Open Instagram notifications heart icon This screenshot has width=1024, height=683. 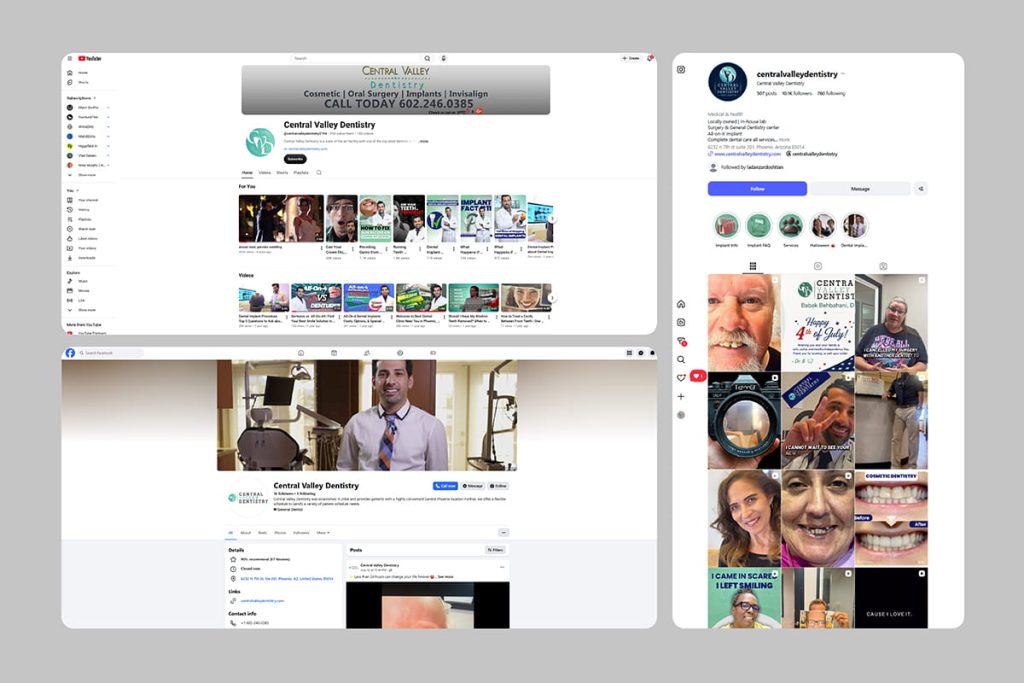point(680,377)
